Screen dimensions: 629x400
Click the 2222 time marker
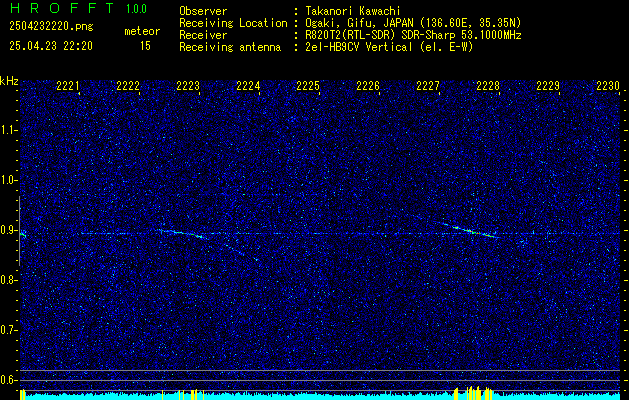click(128, 86)
